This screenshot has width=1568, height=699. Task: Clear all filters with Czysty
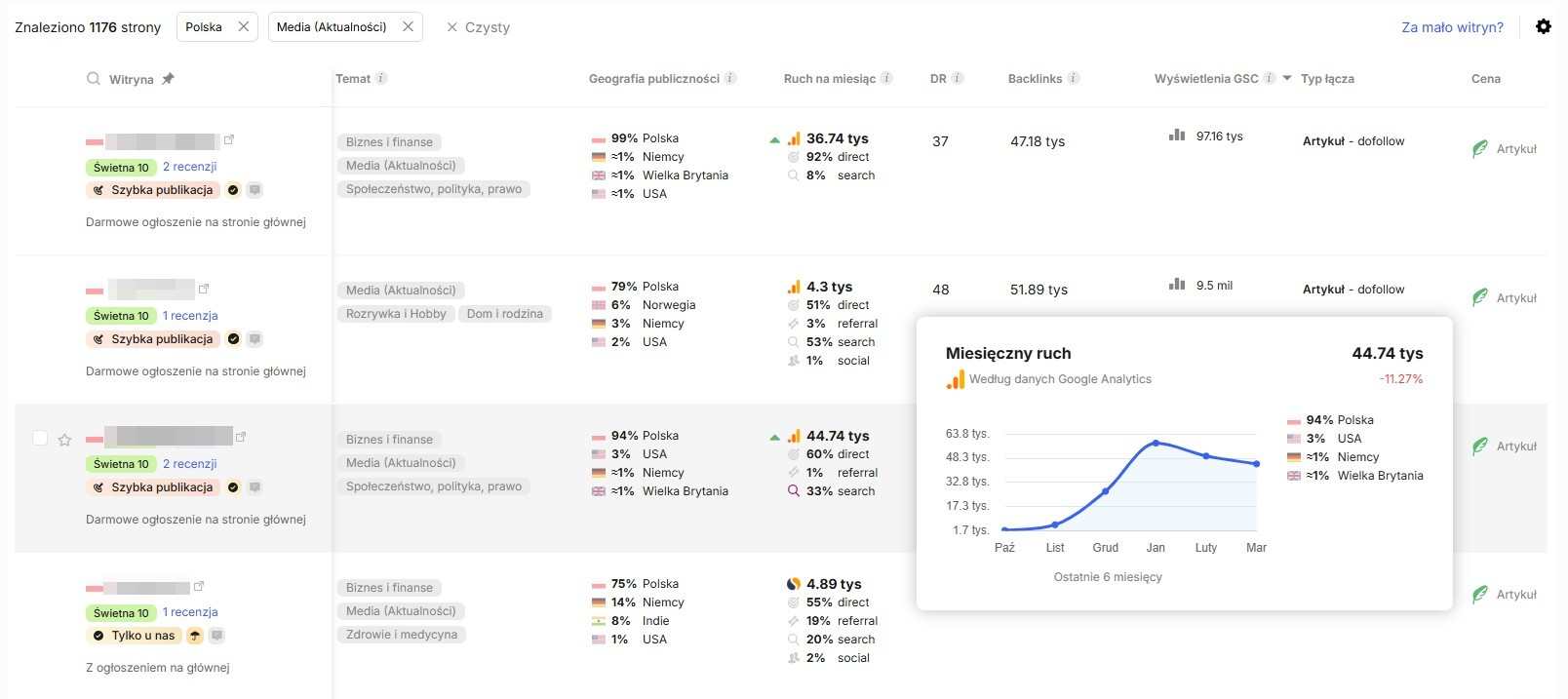(x=478, y=27)
